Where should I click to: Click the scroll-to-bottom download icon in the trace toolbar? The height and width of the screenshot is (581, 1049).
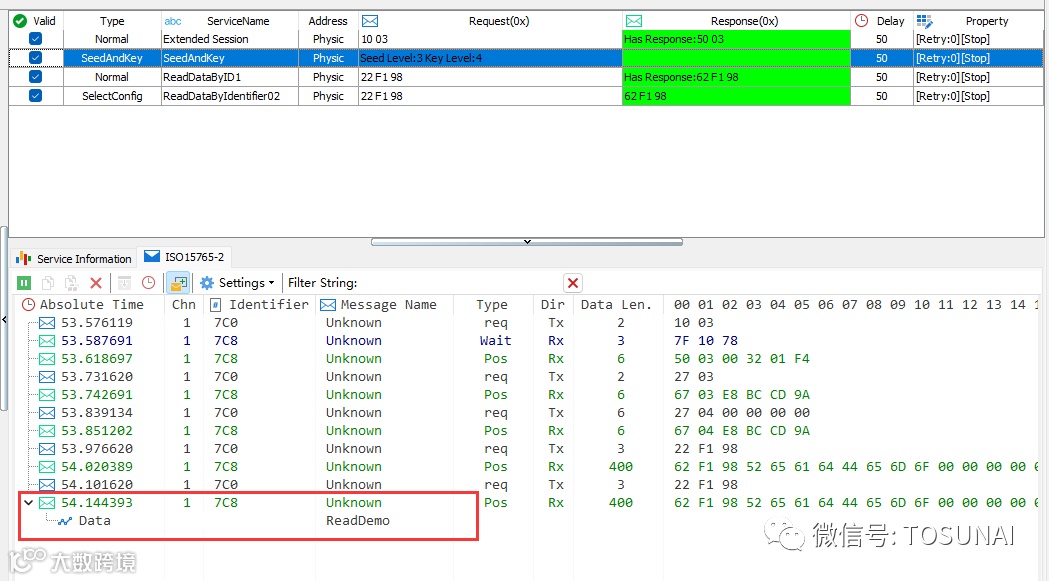point(124,283)
